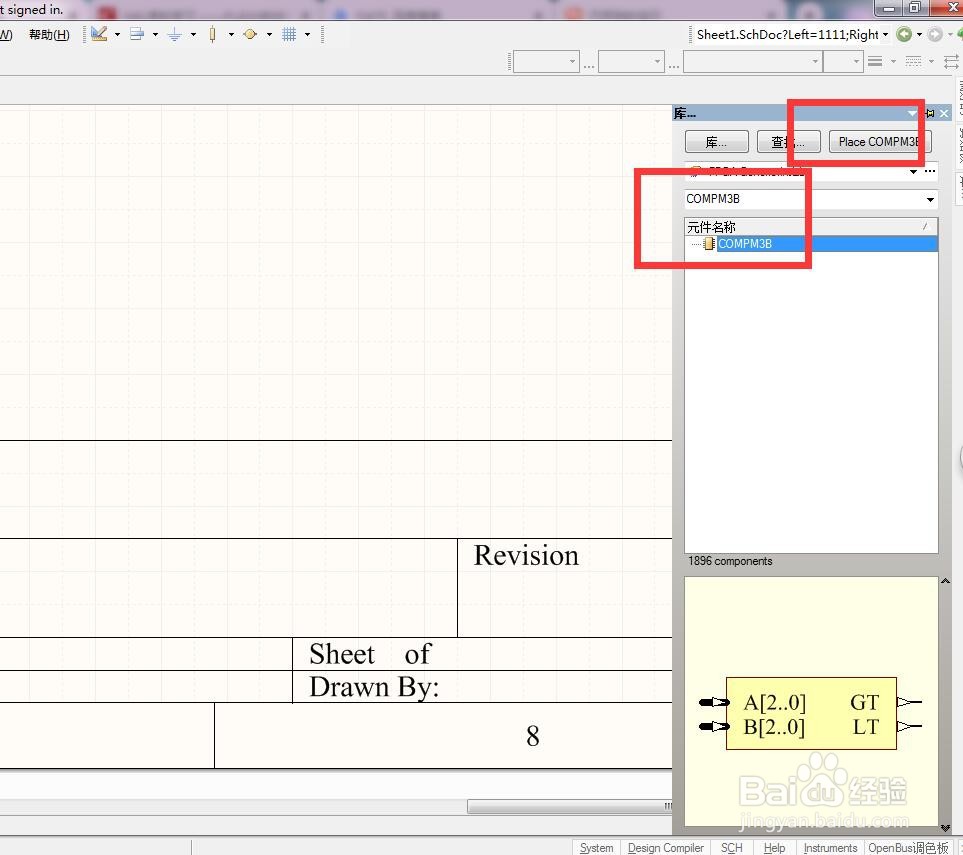Select the digital devices resistor icon

click(x=212, y=34)
